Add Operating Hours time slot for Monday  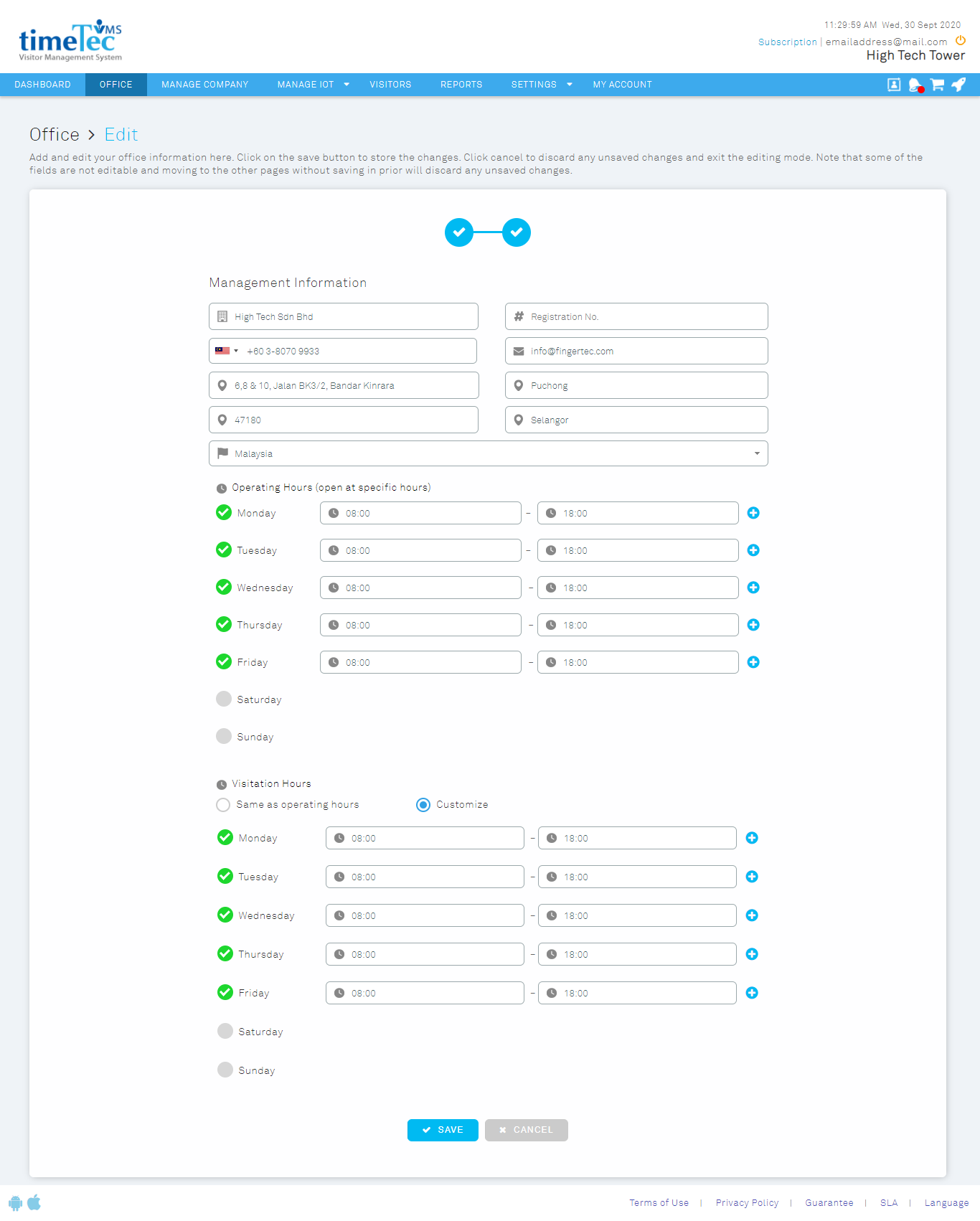click(753, 513)
